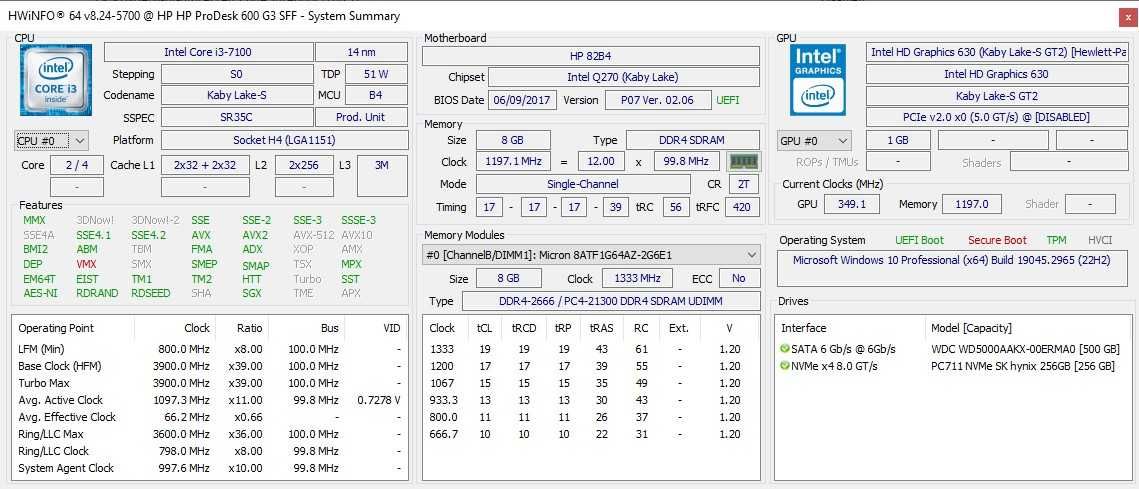Viewport: 1139px width, 489px height.
Task: Click the 666.7 clock row in timings table
Action: pyautogui.click(x=591, y=434)
